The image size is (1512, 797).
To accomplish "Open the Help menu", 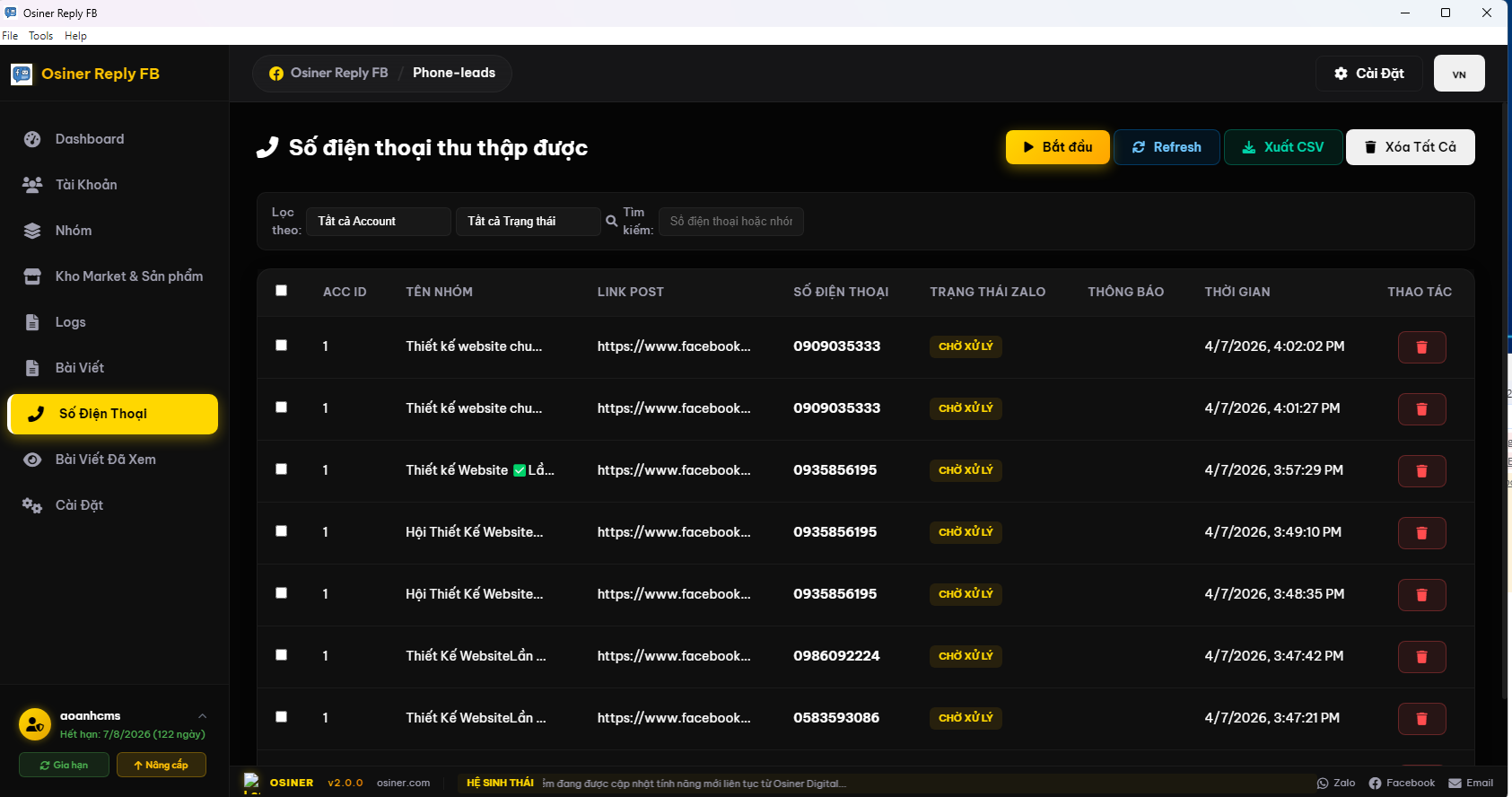I will pos(75,36).
